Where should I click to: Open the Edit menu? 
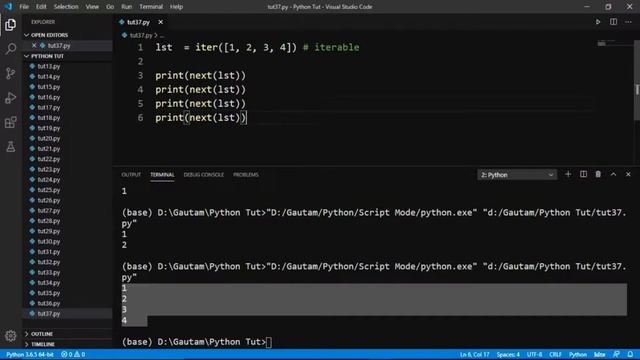coord(41,7)
